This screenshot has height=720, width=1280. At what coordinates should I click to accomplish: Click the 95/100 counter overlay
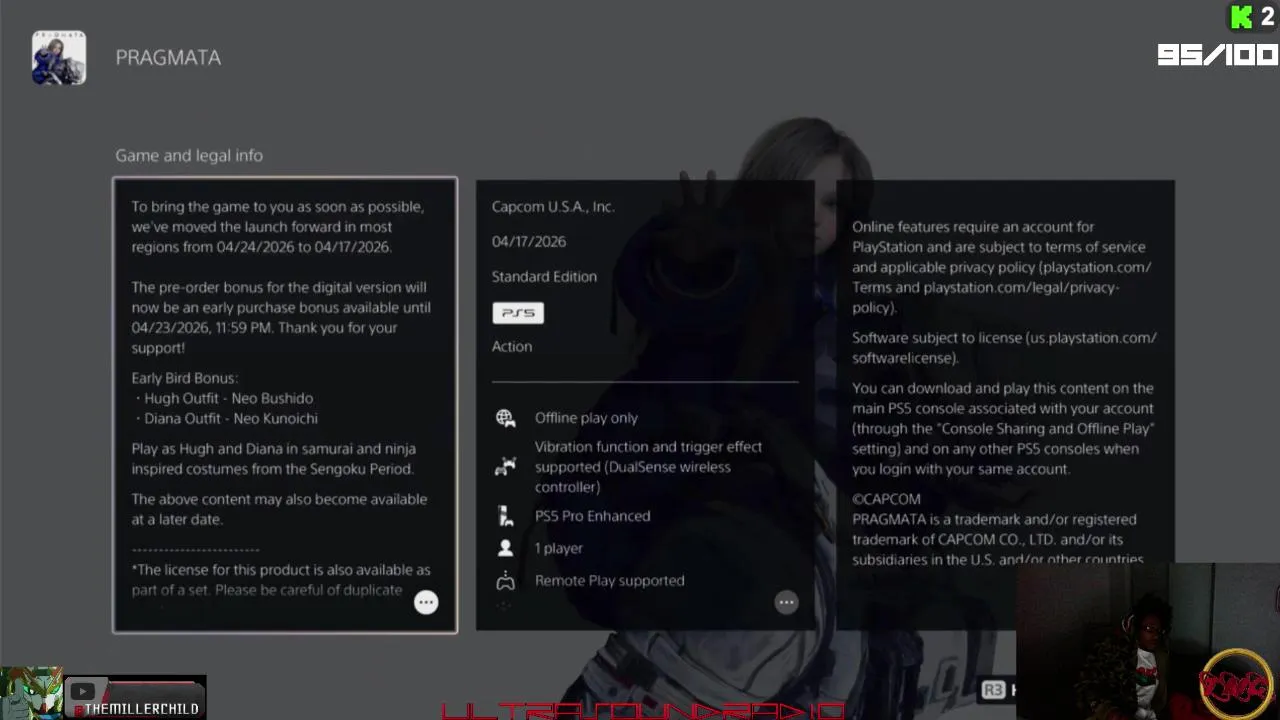(1217, 55)
